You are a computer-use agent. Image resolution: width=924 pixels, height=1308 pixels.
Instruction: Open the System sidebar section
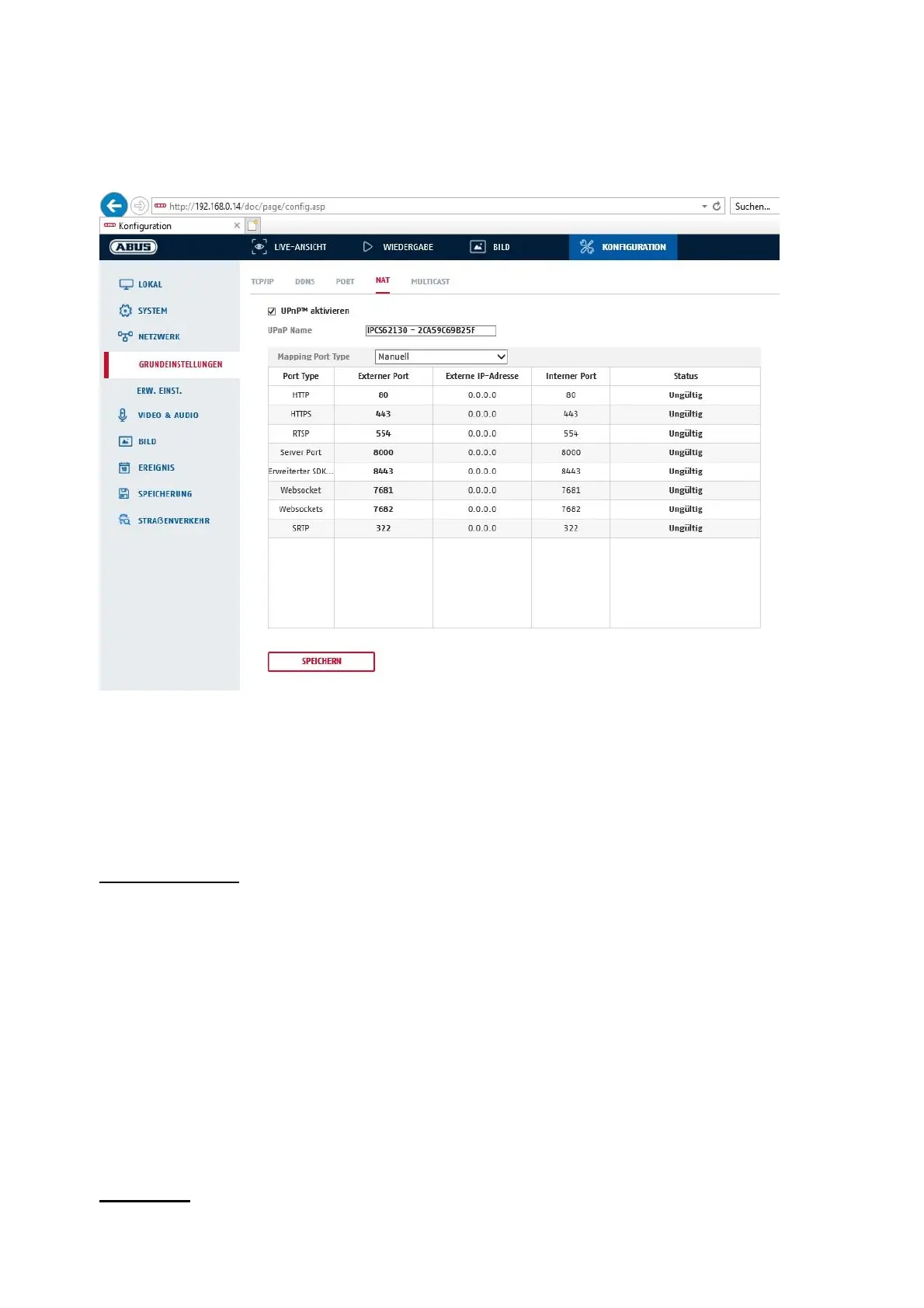click(x=152, y=311)
